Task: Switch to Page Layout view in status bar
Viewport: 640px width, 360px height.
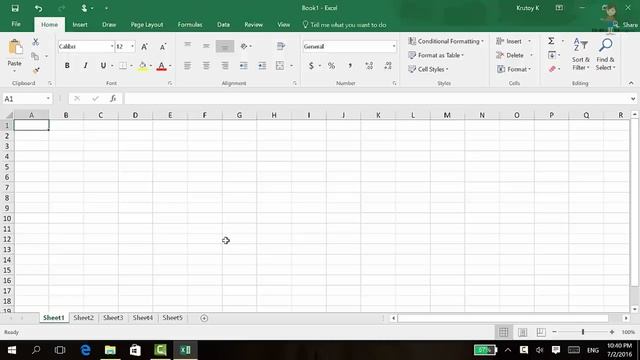Action: (522, 332)
